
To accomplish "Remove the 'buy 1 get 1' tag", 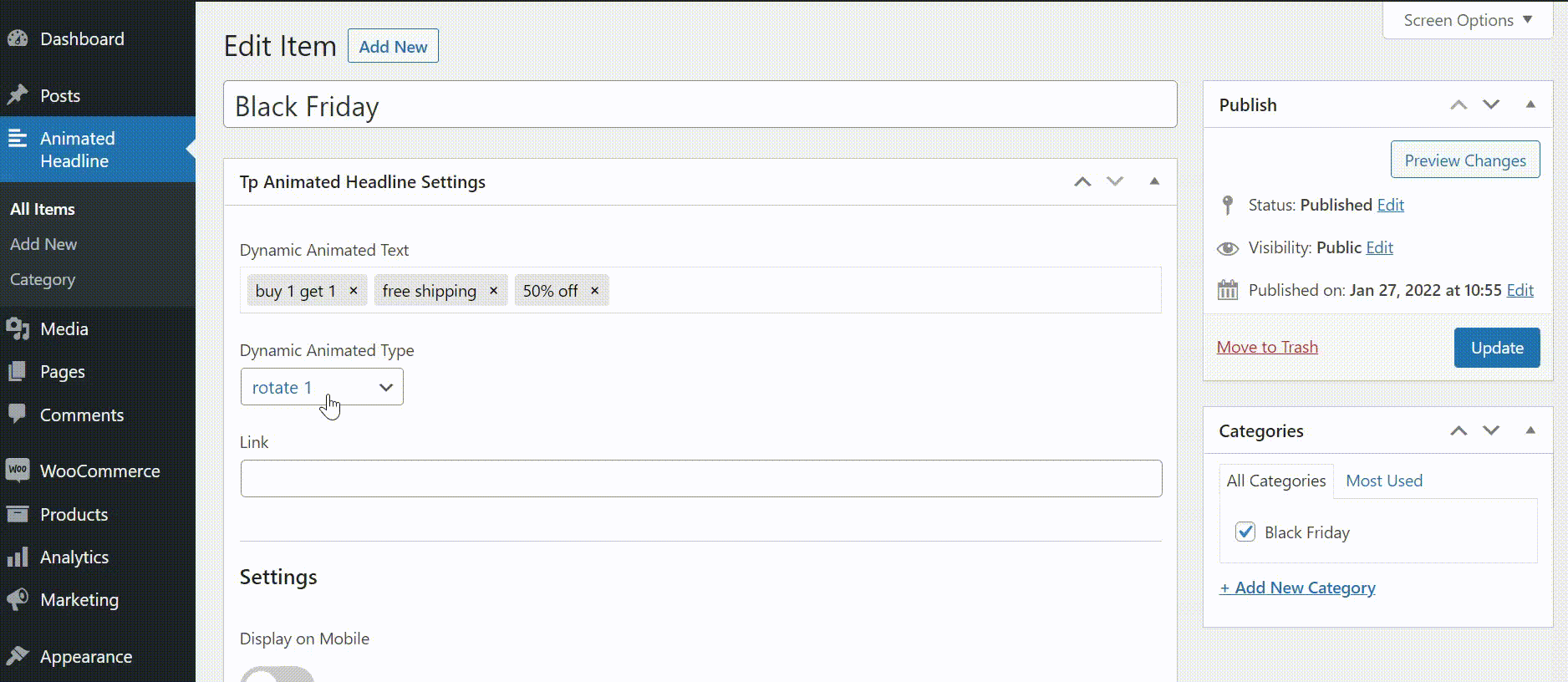I will tap(354, 291).
